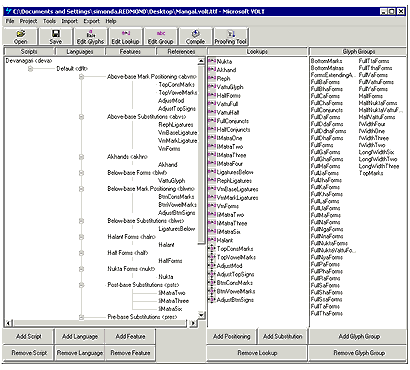The height and width of the screenshot is (370, 410).
Task: Click Remove Glyph Group button
Action: pos(359,353)
